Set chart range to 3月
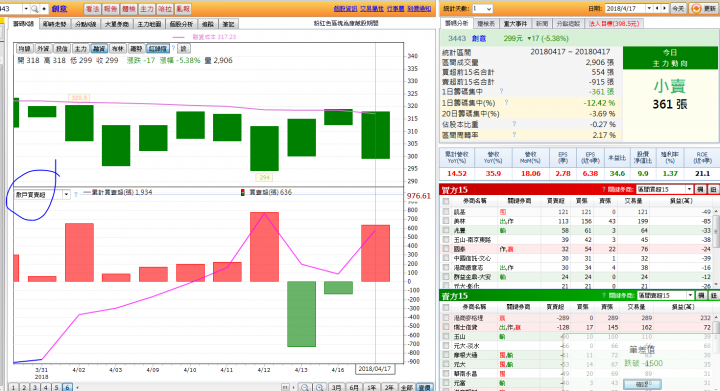 point(337,387)
